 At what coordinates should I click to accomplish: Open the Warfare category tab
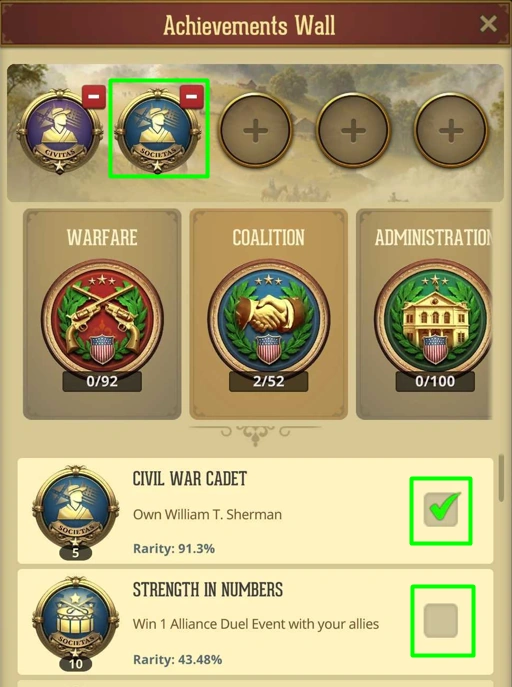[102, 314]
